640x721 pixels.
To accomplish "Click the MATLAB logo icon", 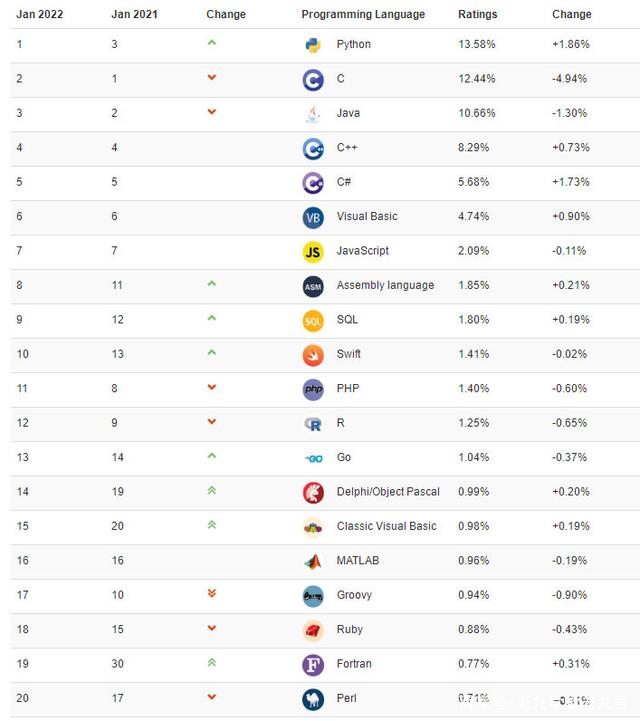I will coord(313,561).
